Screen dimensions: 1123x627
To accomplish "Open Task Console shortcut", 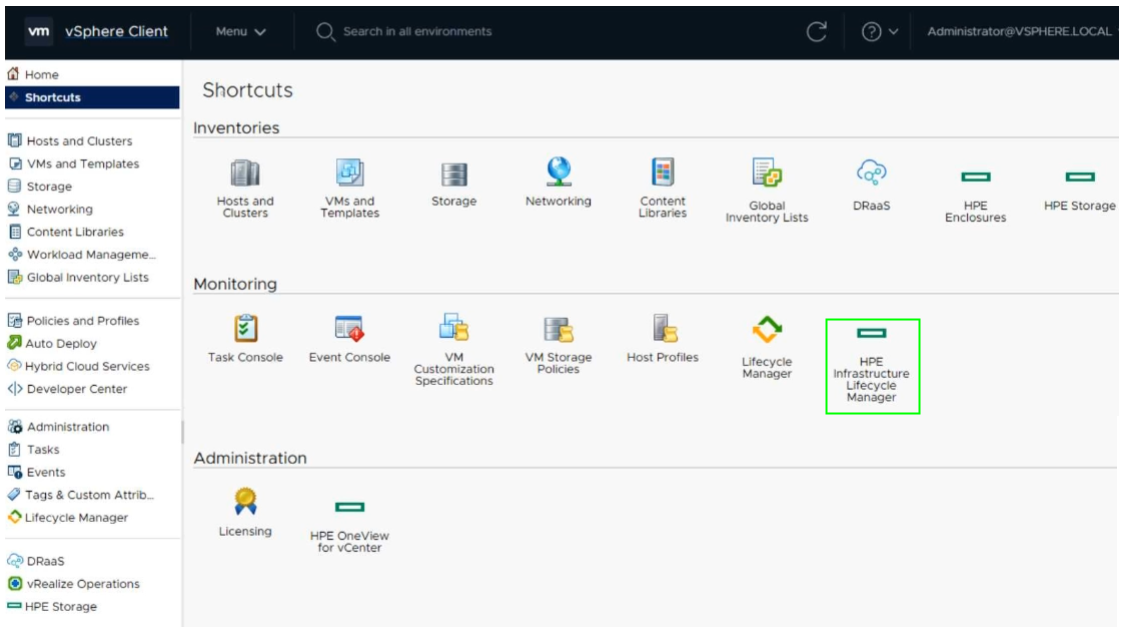I will (245, 339).
